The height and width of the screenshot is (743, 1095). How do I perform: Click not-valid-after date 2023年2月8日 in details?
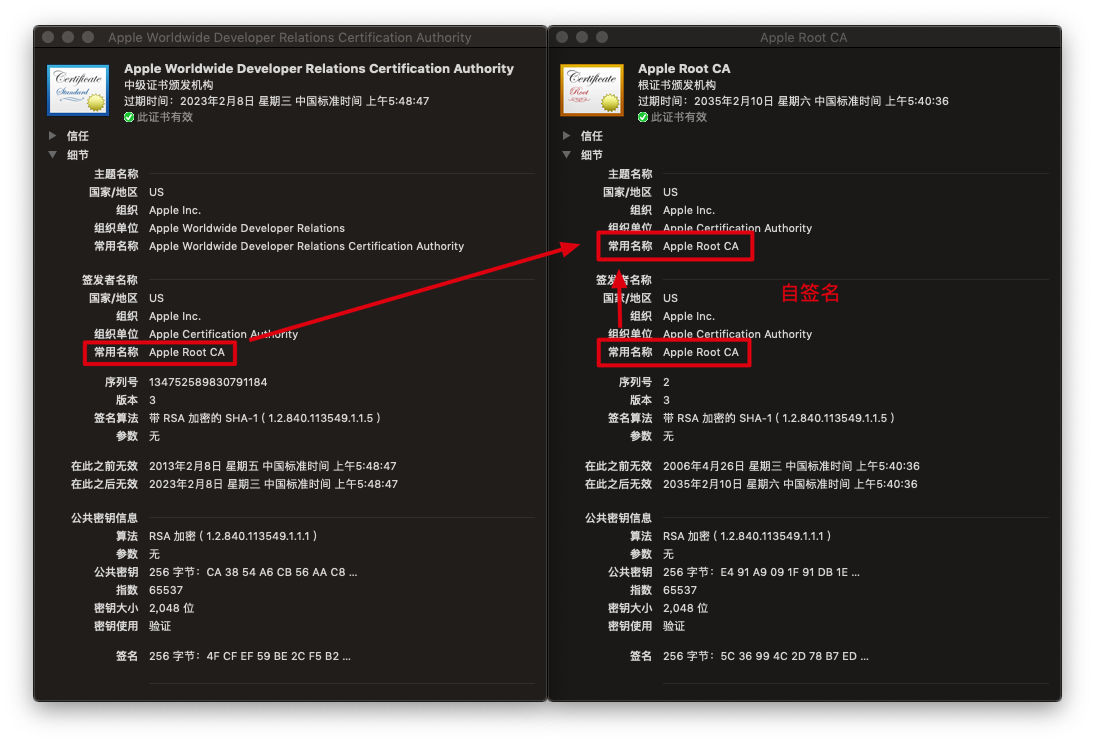pyautogui.click(x=273, y=484)
